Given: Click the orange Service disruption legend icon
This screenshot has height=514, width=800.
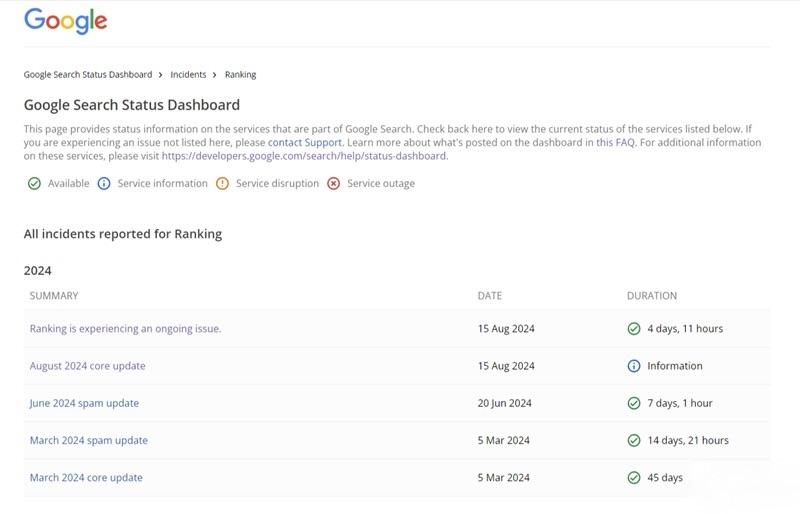Looking at the screenshot, I should [x=222, y=184].
